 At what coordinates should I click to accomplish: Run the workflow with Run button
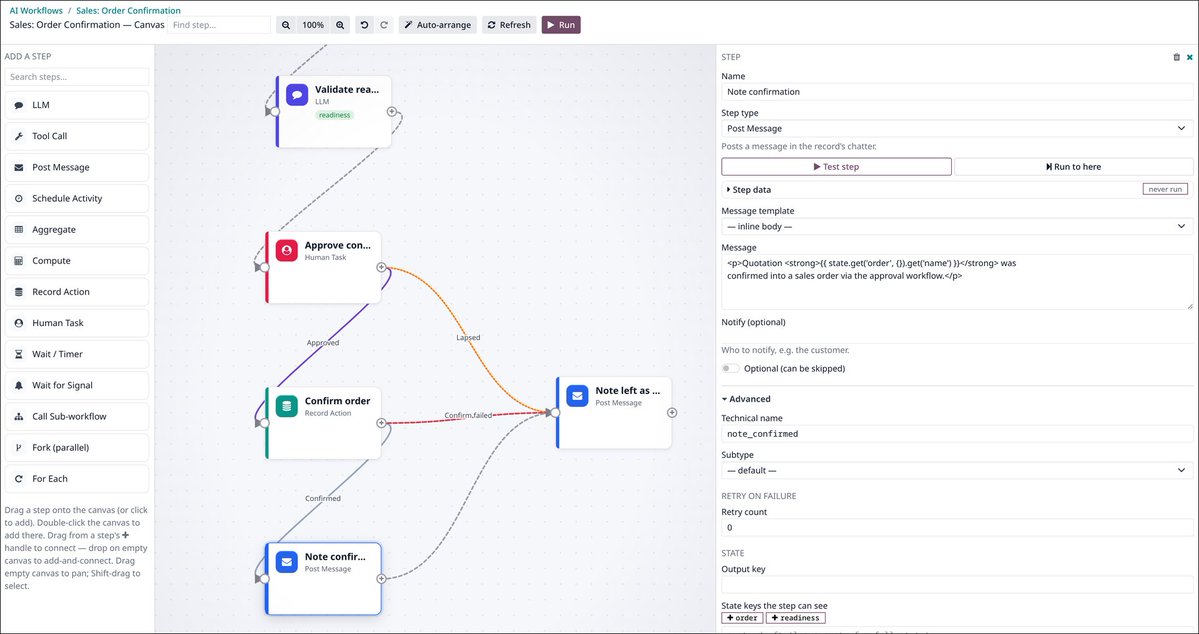(561, 25)
